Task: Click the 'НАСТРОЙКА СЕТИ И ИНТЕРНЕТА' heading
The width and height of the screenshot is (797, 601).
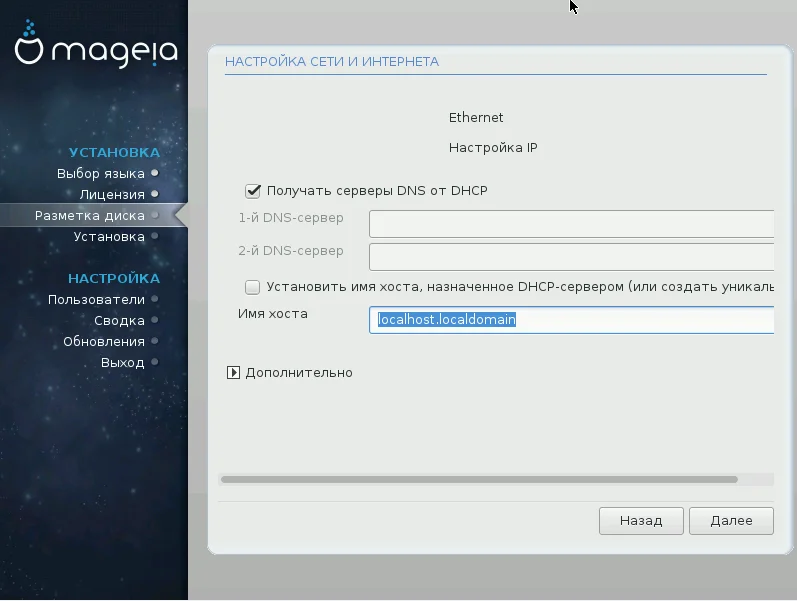Action: [332, 62]
